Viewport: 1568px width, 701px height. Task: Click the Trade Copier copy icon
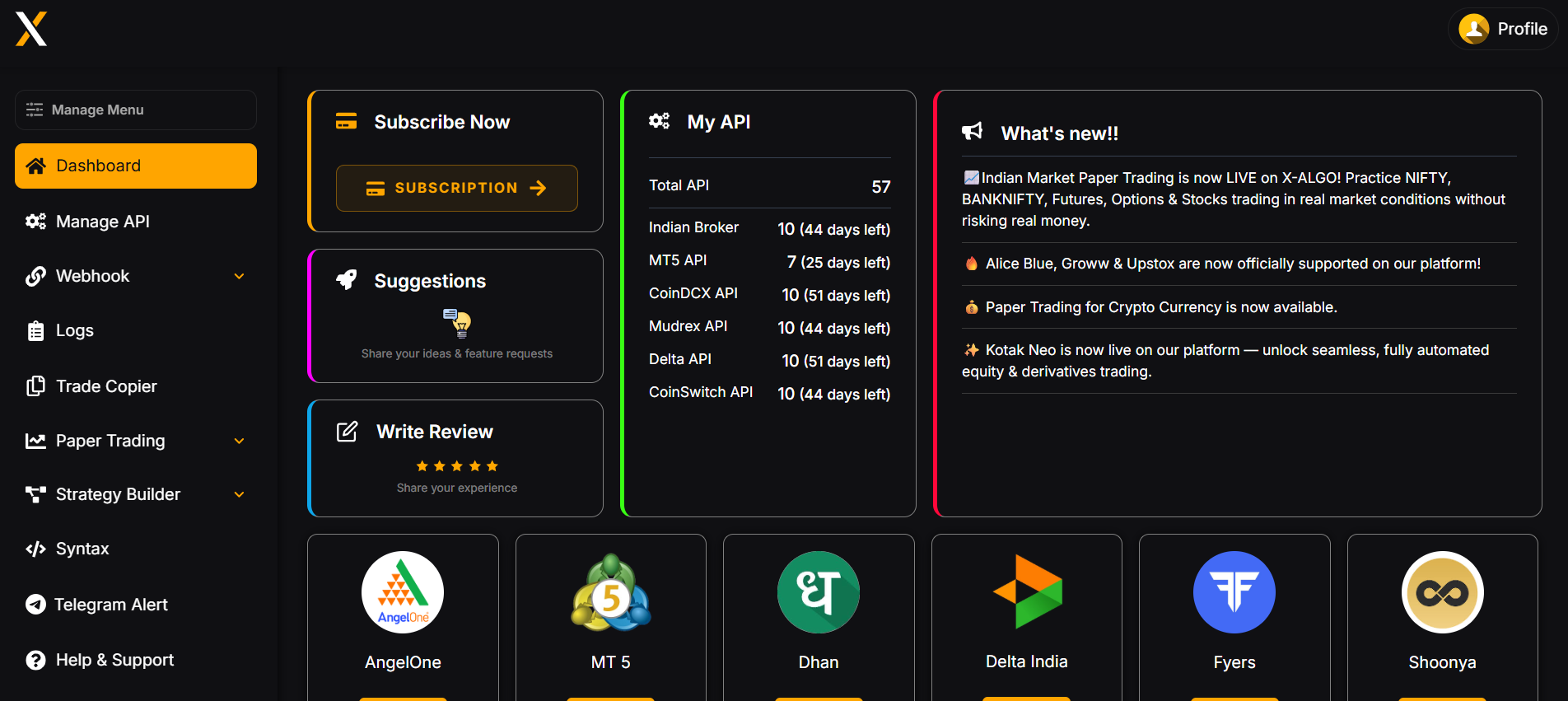[35, 386]
